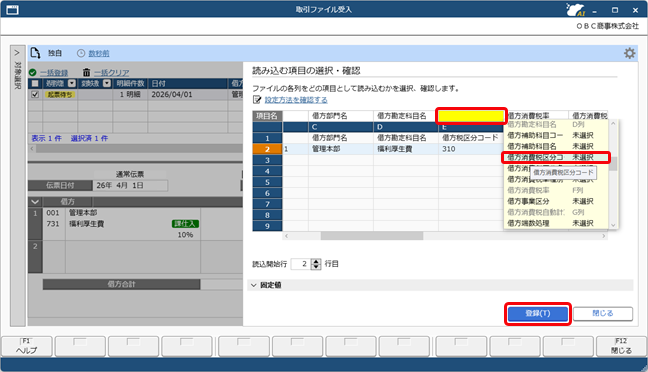Click the preview grid horizontal scrollbar thumb
Image resolution: width=648 pixels, height=372 pixels.
click(372, 236)
